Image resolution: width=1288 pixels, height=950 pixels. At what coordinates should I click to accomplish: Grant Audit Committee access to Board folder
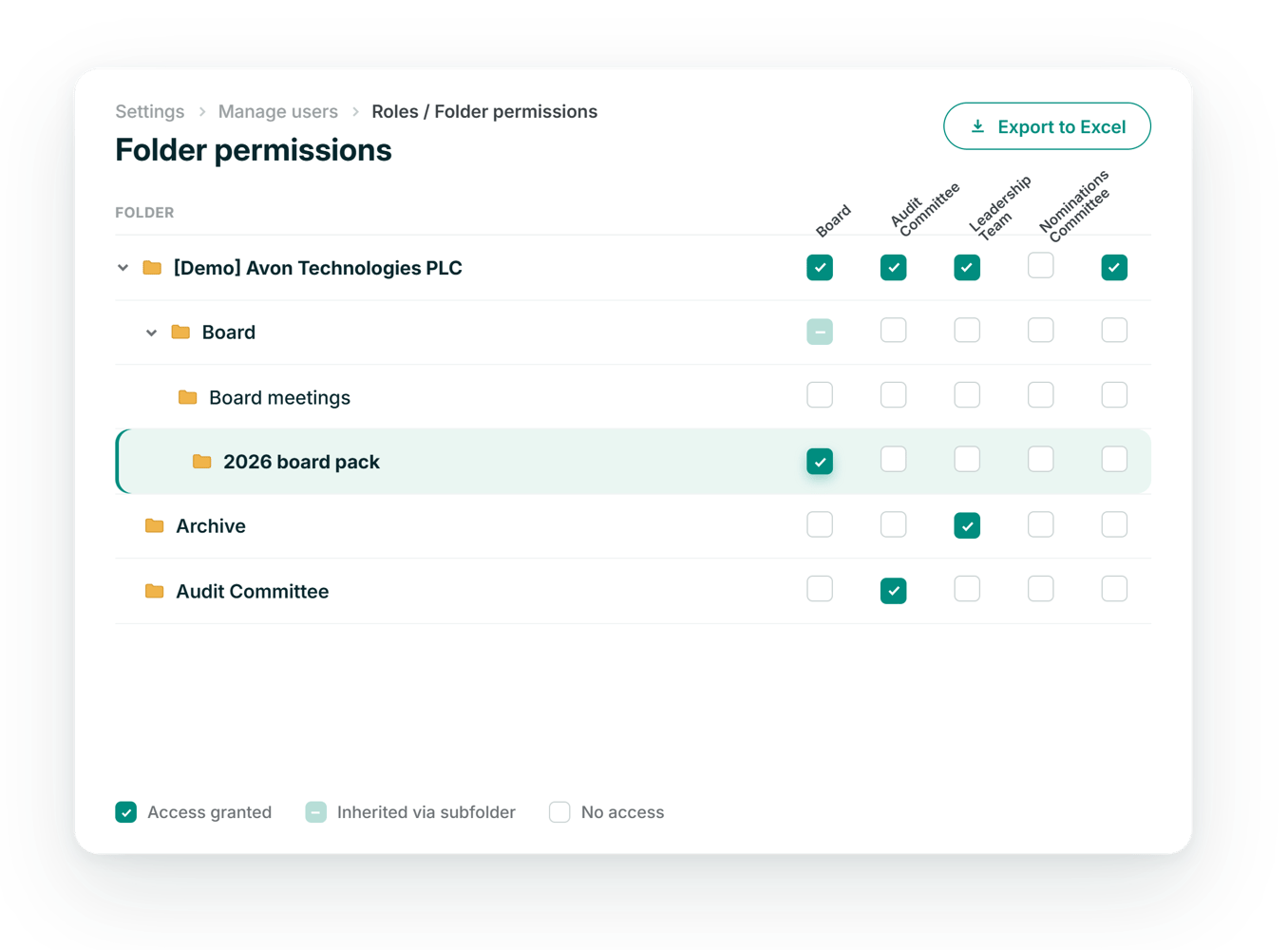tap(893, 330)
